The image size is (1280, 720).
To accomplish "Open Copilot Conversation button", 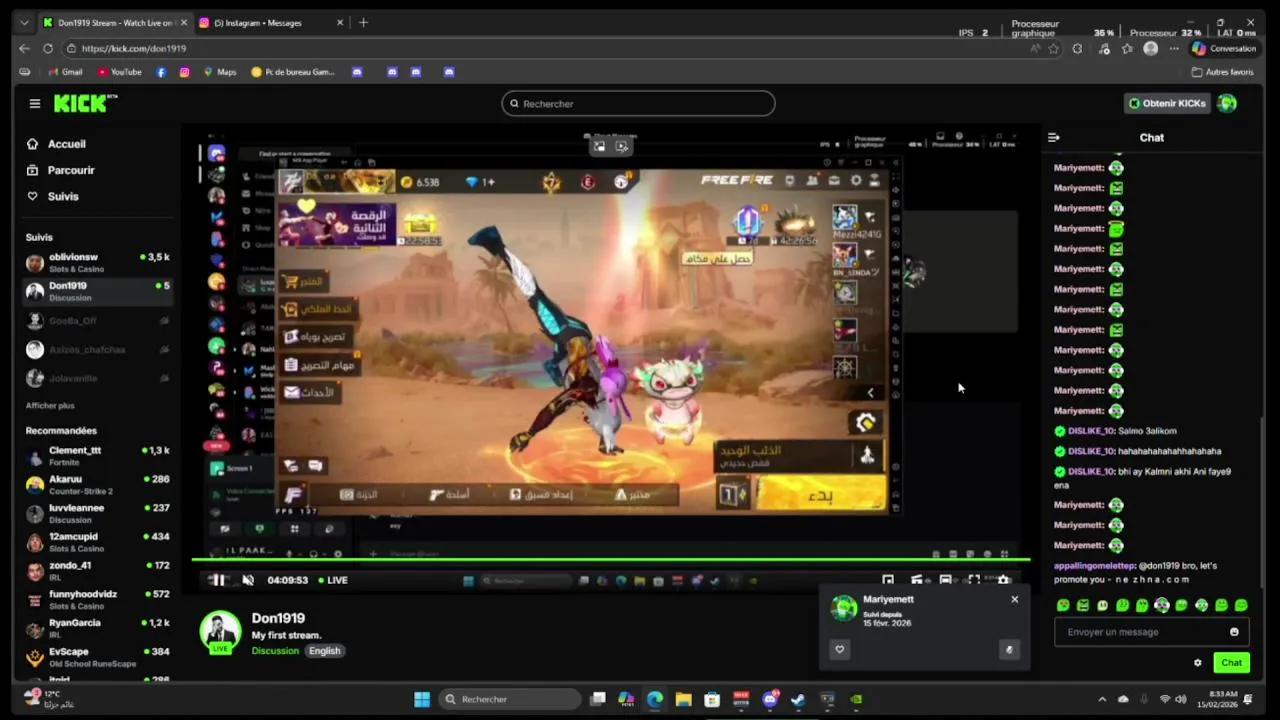I will pos(1224,48).
